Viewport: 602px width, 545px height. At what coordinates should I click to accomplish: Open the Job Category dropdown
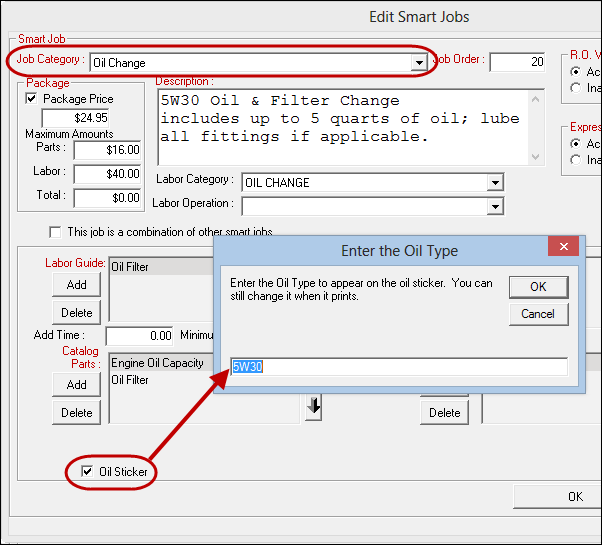pos(420,63)
